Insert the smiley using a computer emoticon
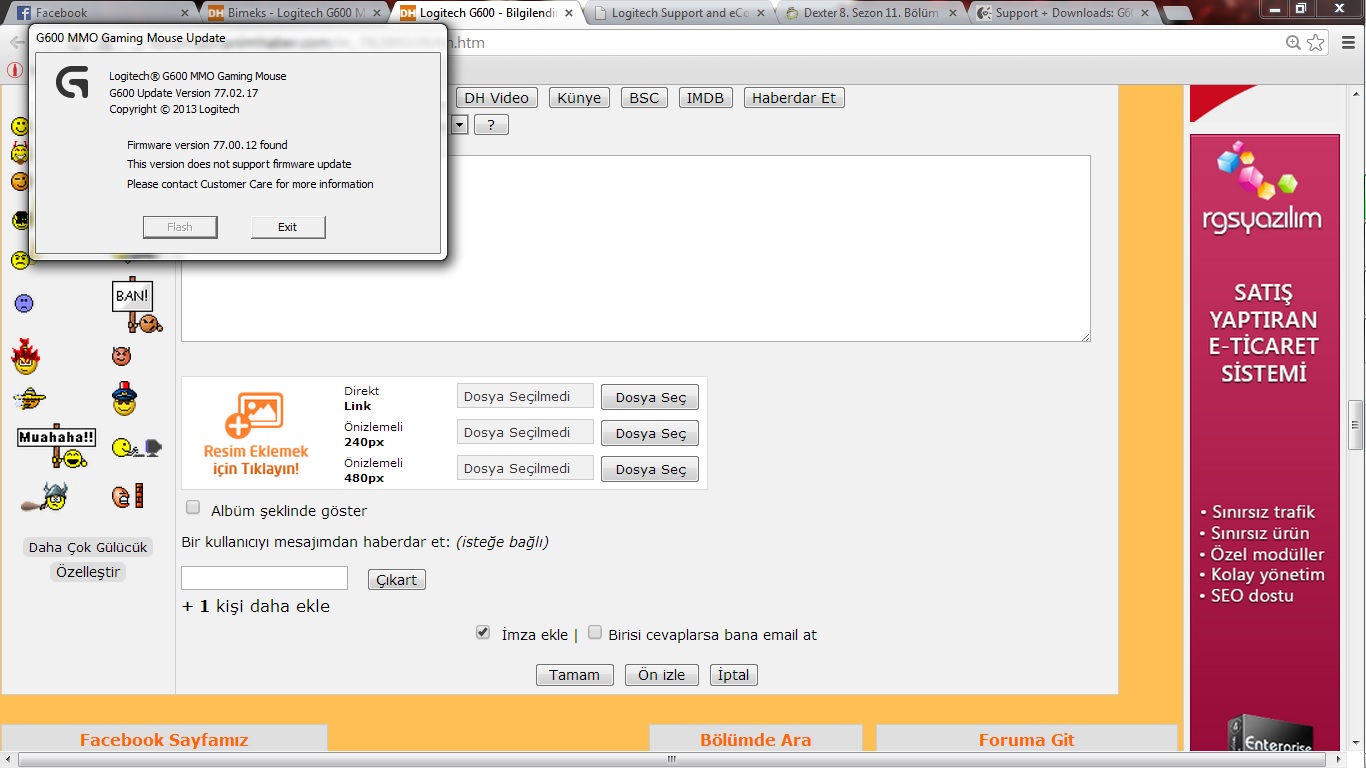 tap(137, 448)
